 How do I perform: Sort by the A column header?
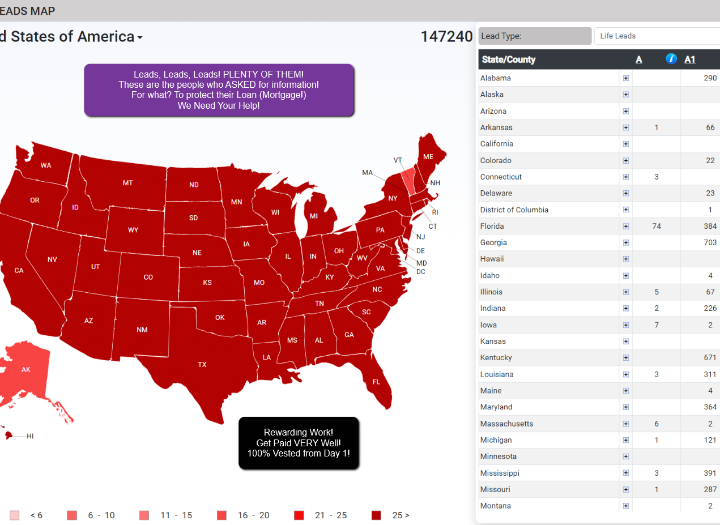coord(639,59)
